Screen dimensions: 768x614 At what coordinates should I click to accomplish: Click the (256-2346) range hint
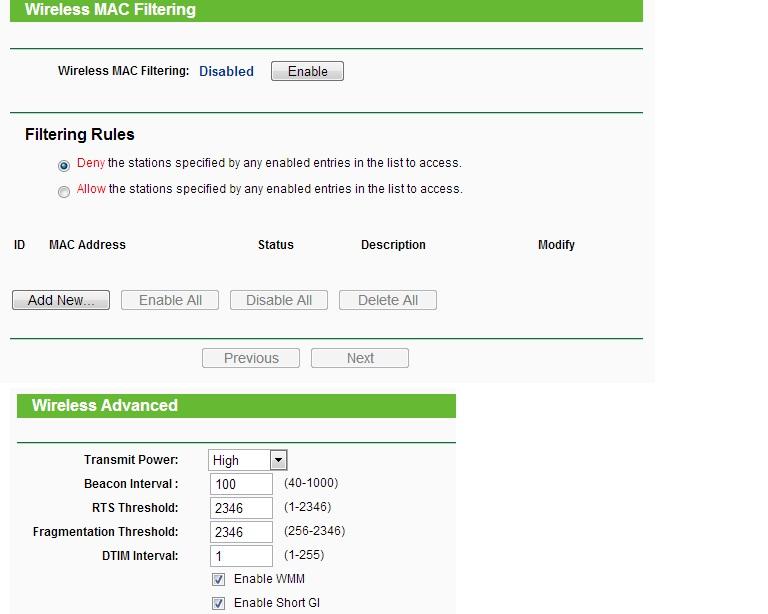(314, 531)
